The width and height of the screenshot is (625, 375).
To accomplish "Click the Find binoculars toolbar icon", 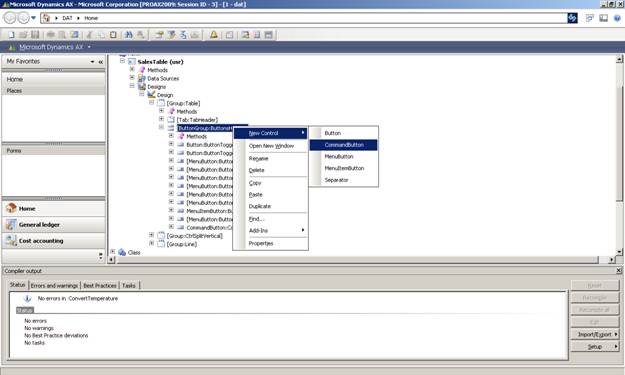I will [x=128, y=35].
